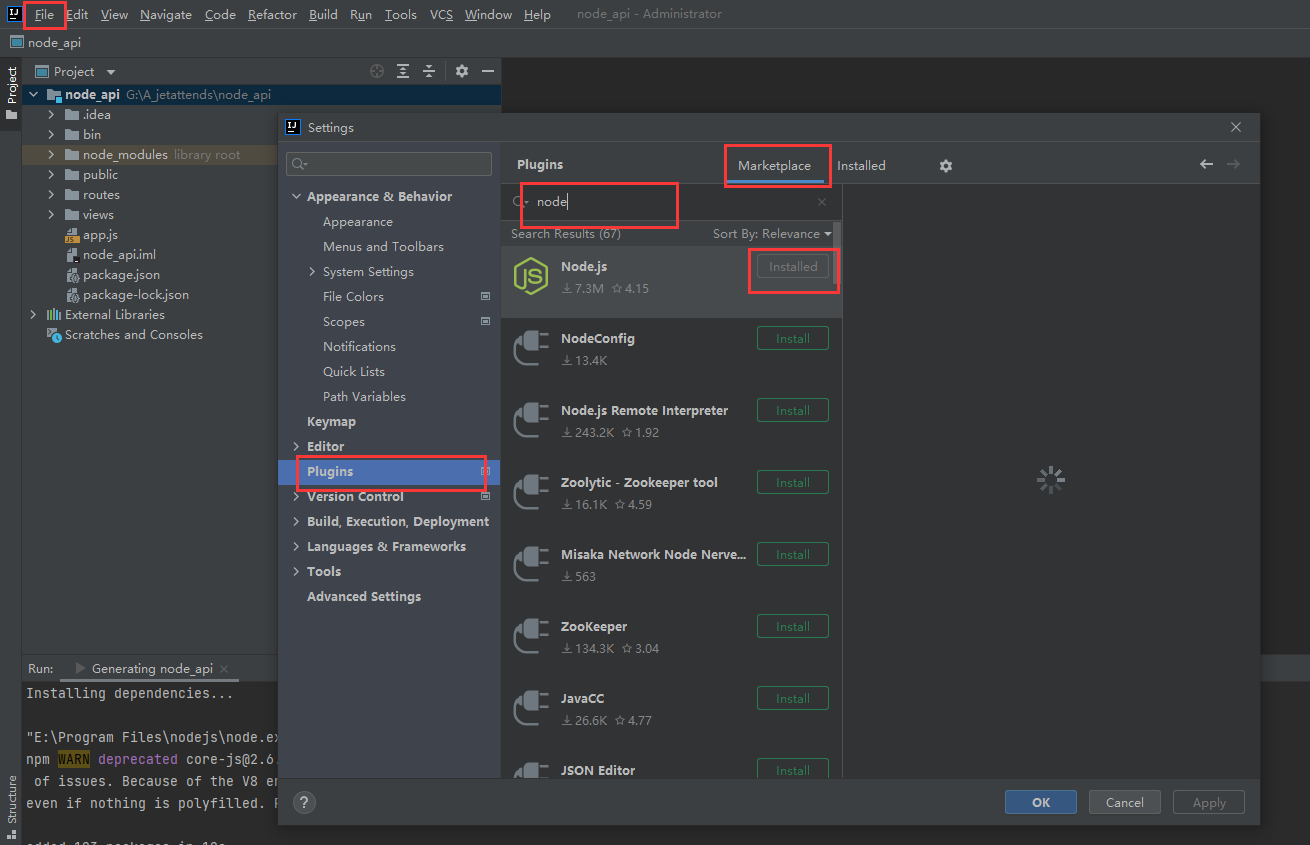Hide the Project panel with minus icon
This screenshot has height=845, width=1310.
488,71
